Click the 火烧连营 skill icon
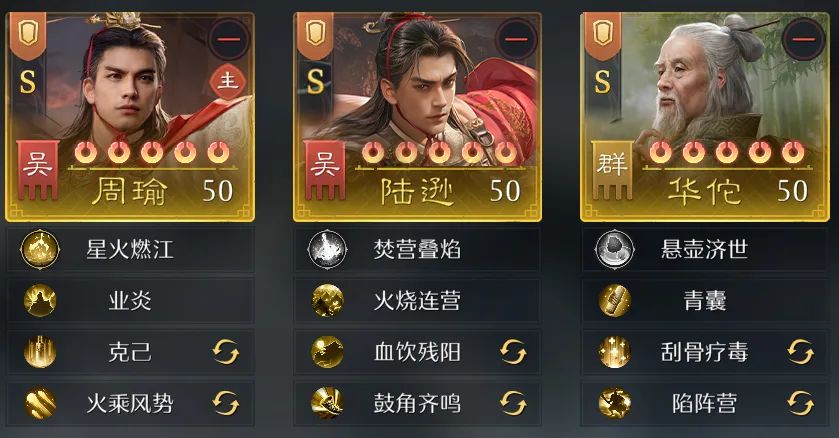This screenshot has width=839, height=438. pyautogui.click(x=327, y=301)
